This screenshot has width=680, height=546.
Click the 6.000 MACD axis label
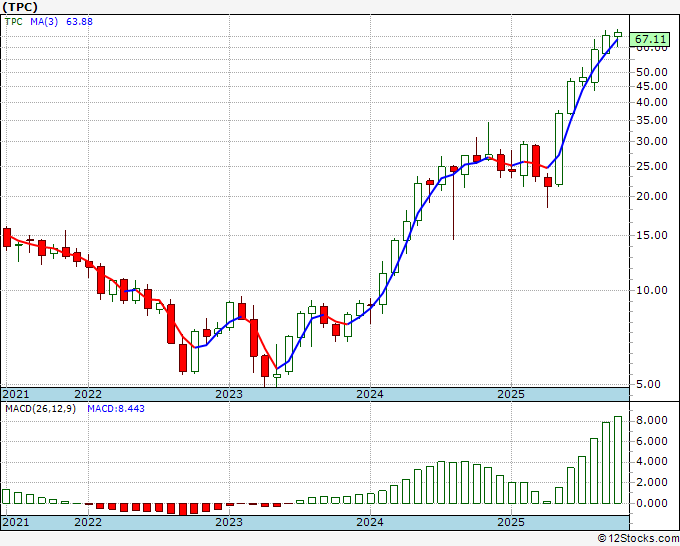tap(652, 441)
